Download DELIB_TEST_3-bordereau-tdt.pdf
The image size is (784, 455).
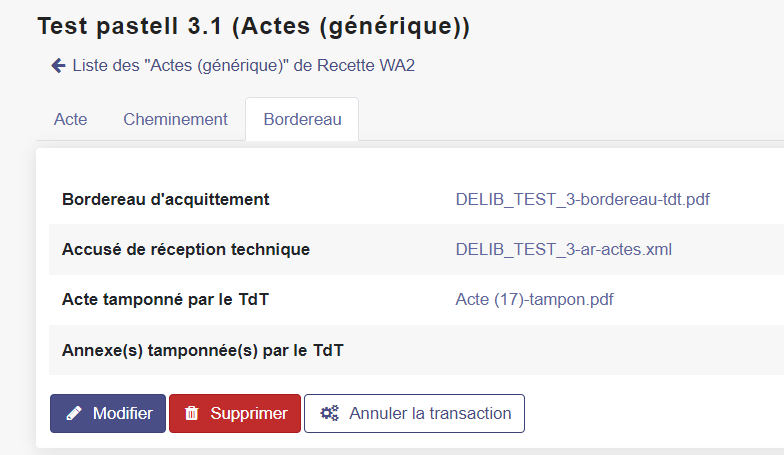click(582, 199)
